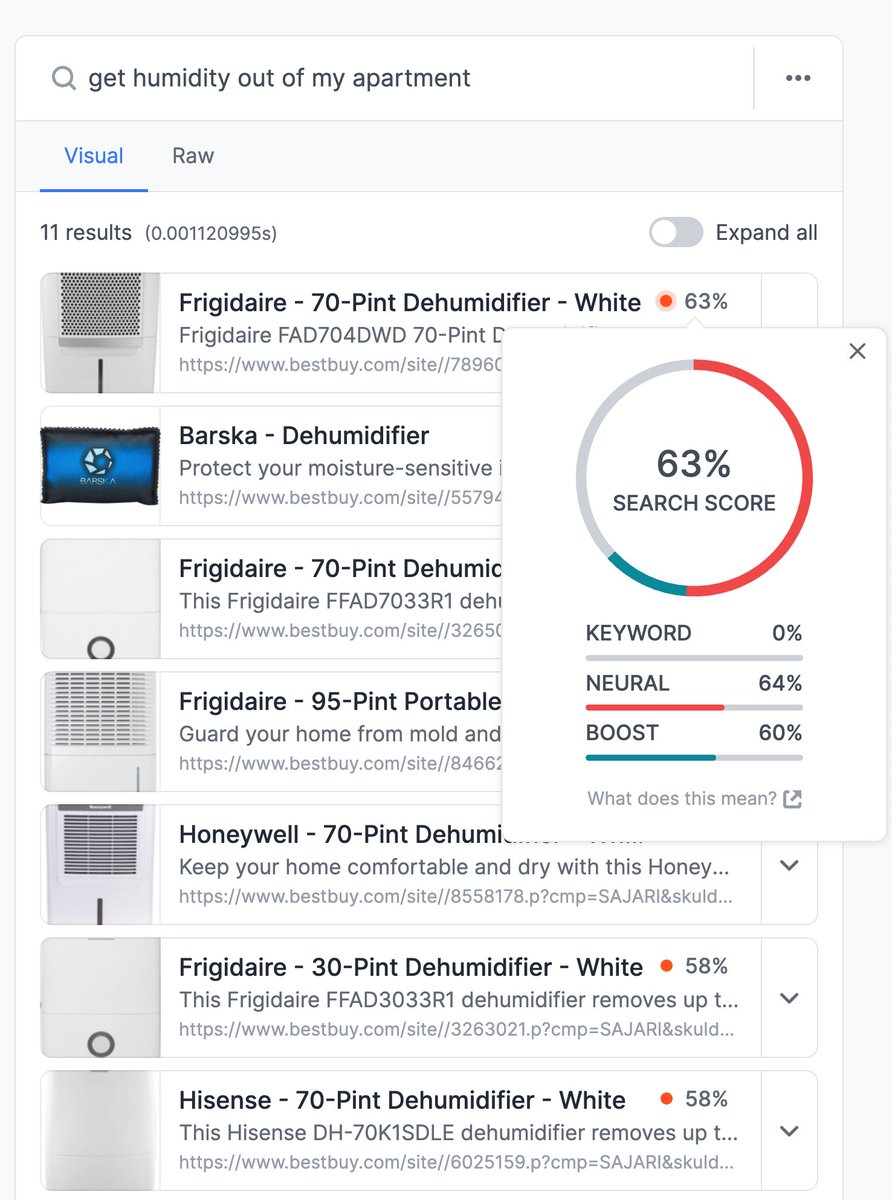Click the 58% score on Frigidaire 30-Pint row

coord(706,966)
